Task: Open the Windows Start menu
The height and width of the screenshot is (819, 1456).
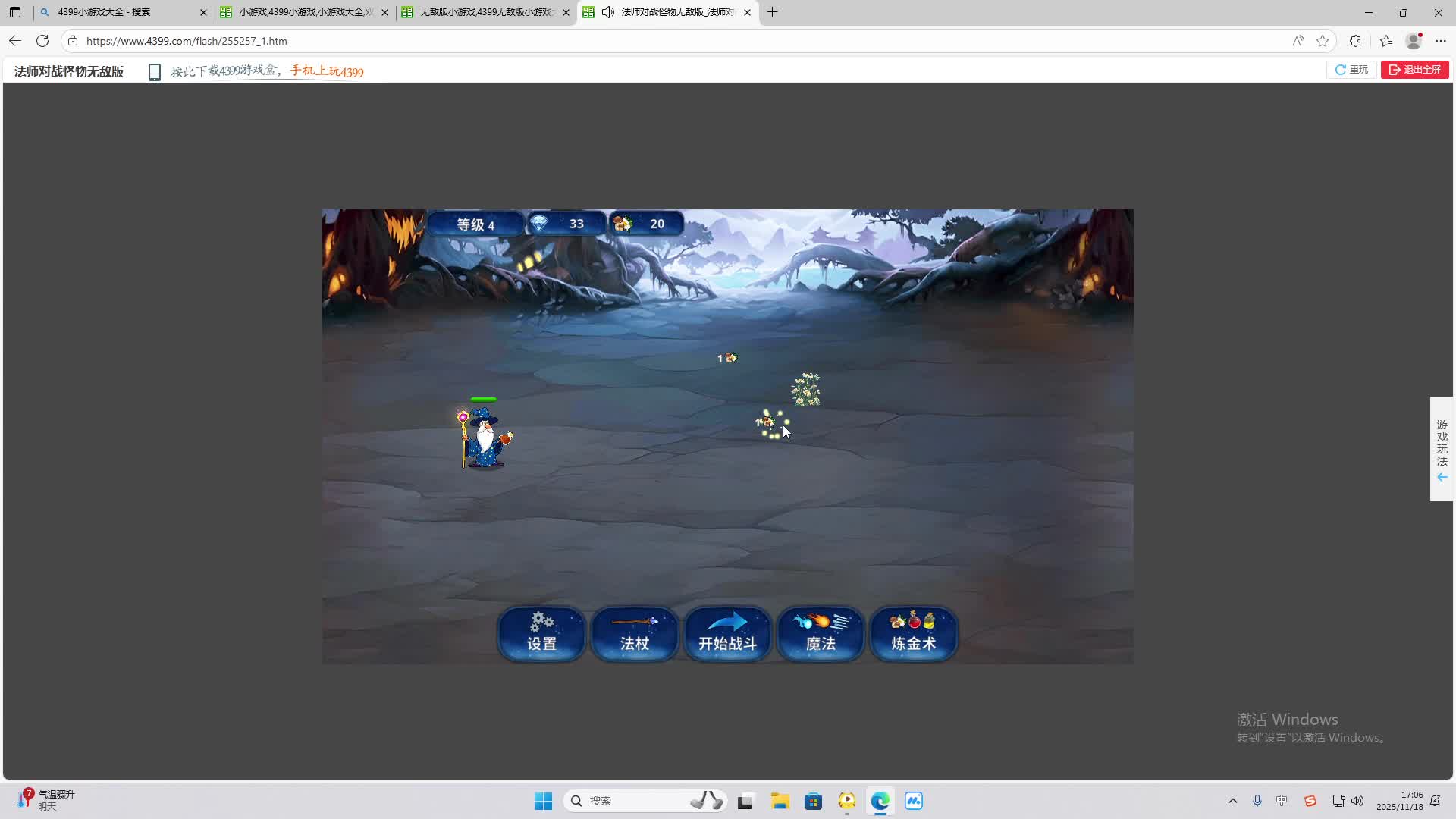Action: pos(543,801)
